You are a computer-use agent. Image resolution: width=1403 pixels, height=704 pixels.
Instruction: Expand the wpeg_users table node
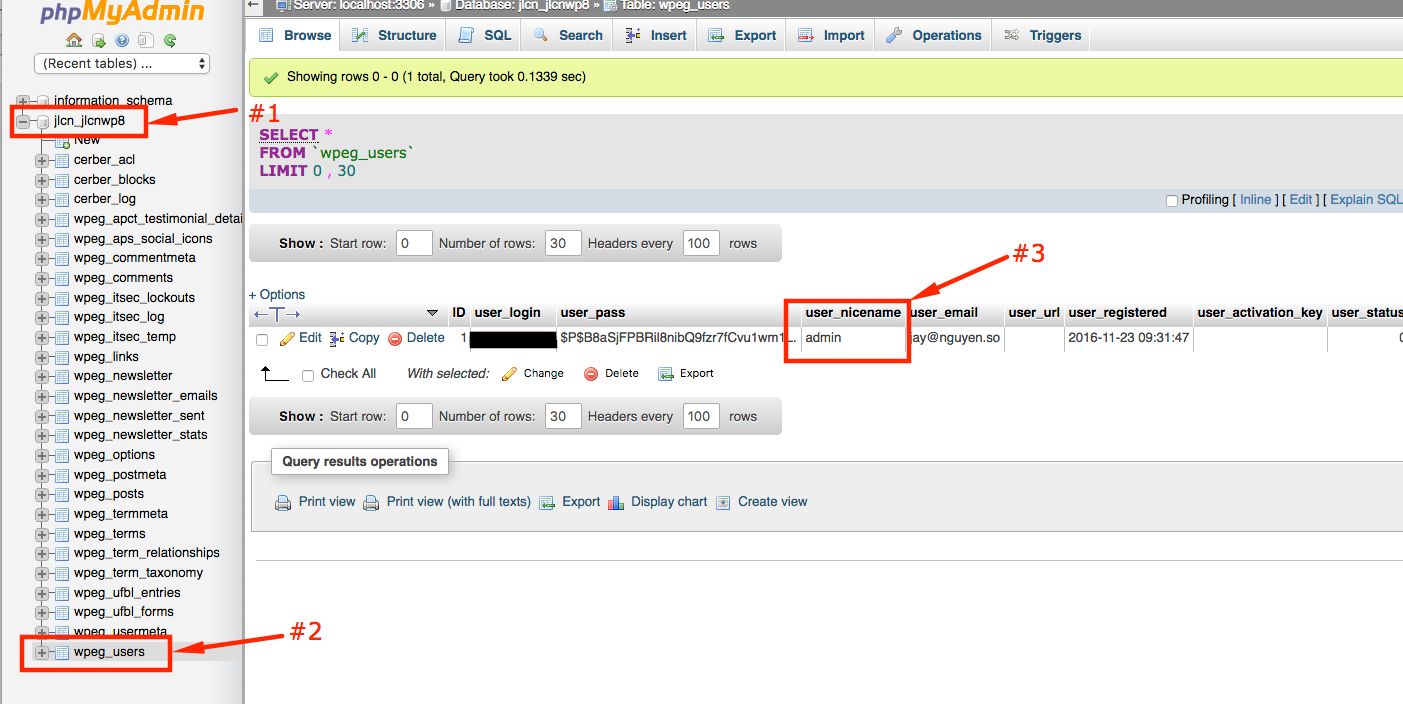point(42,653)
